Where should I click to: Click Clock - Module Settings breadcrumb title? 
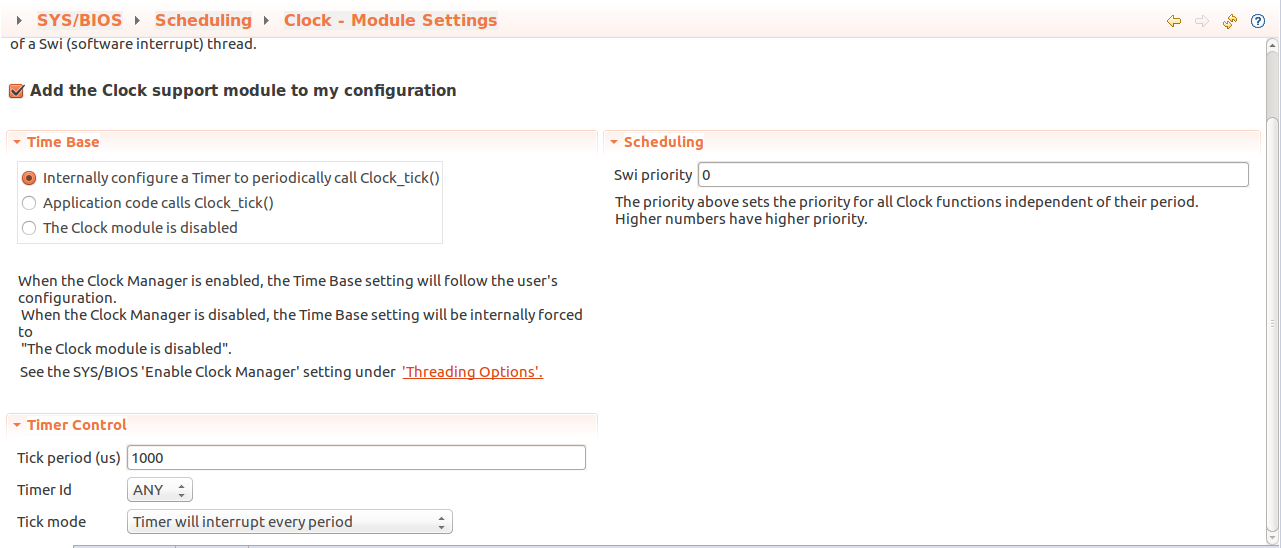pos(390,21)
